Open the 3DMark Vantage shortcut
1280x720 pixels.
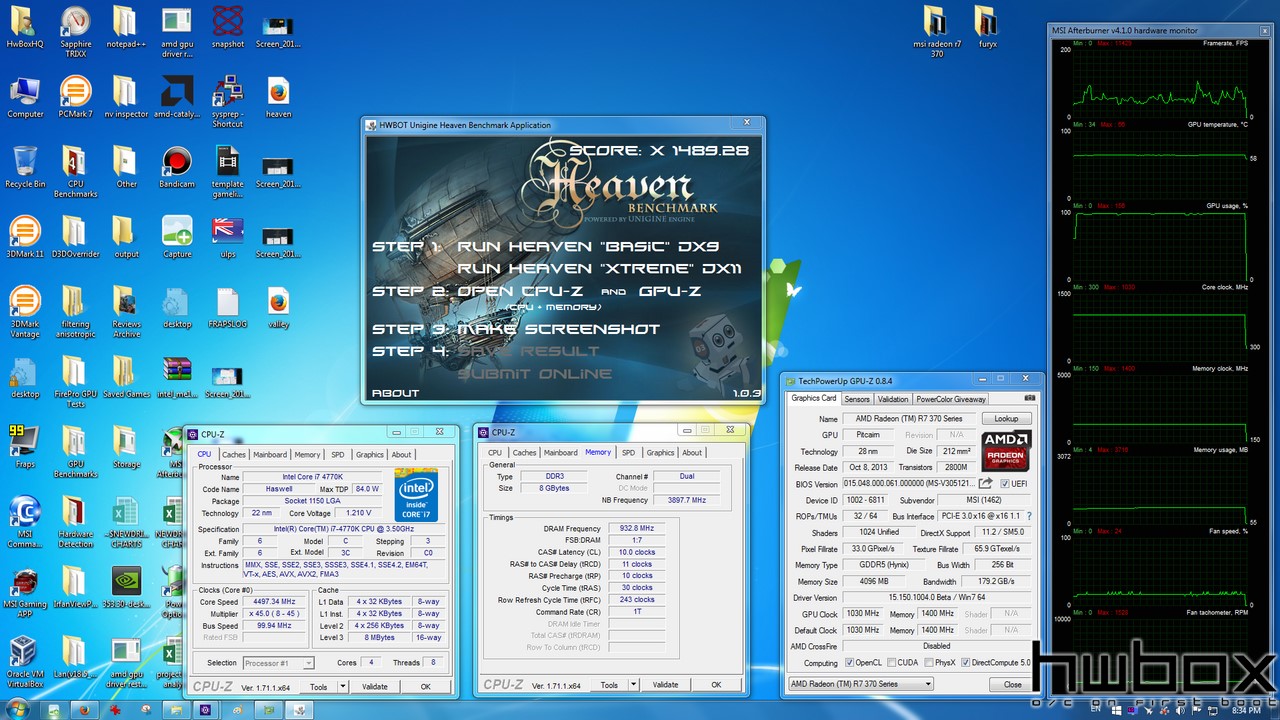[x=25, y=312]
